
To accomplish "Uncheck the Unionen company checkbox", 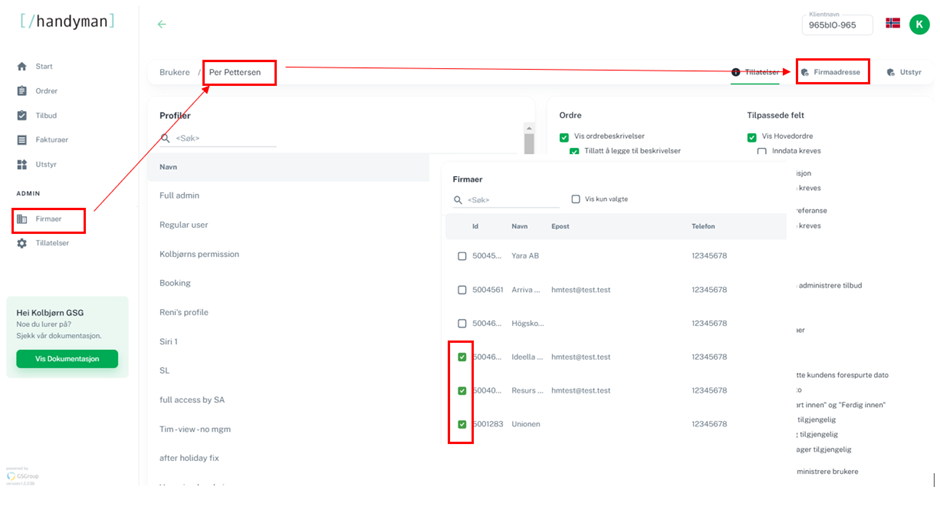I will tap(462, 424).
